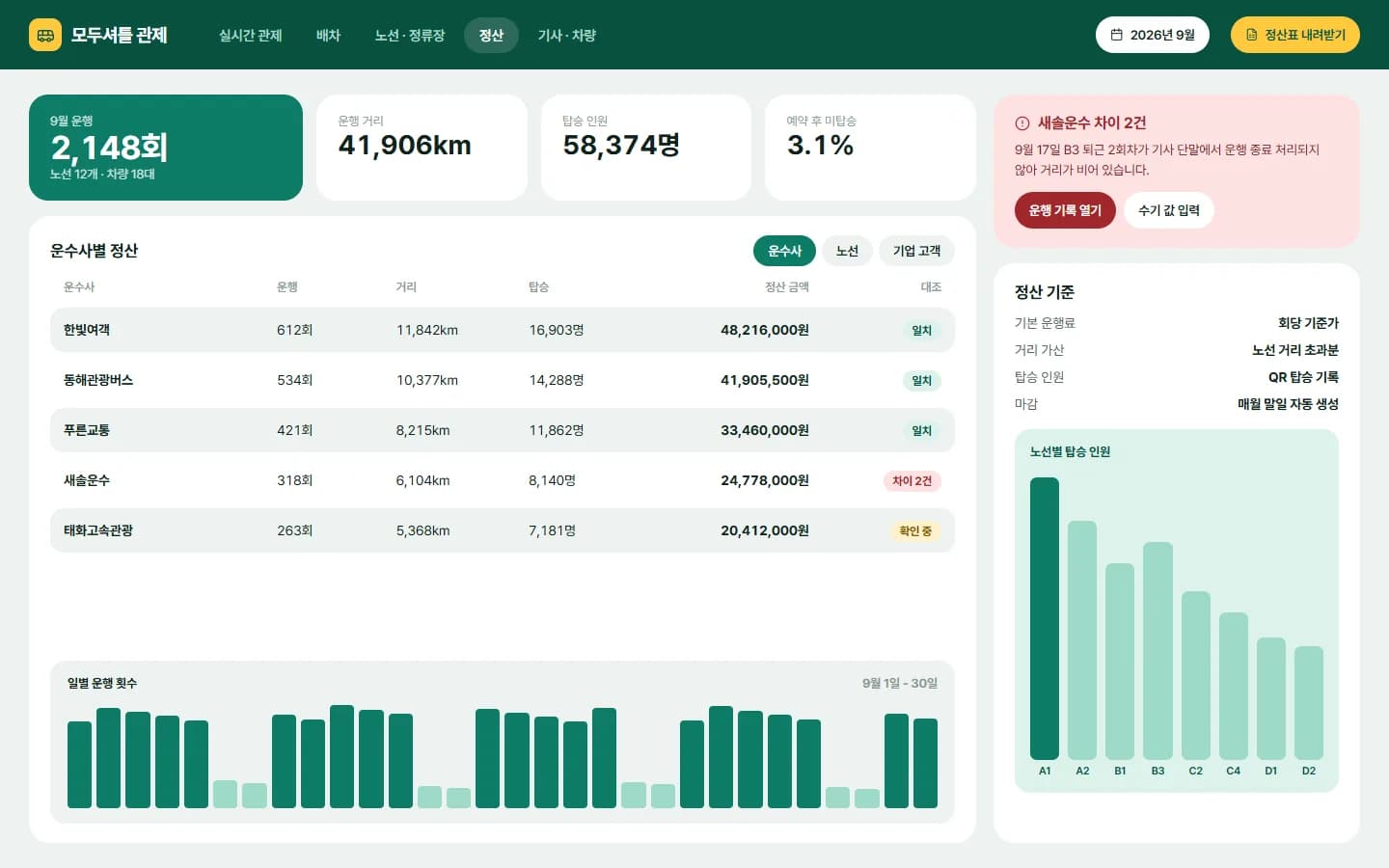Click the 운행 기록 열기 button

pos(1065,210)
